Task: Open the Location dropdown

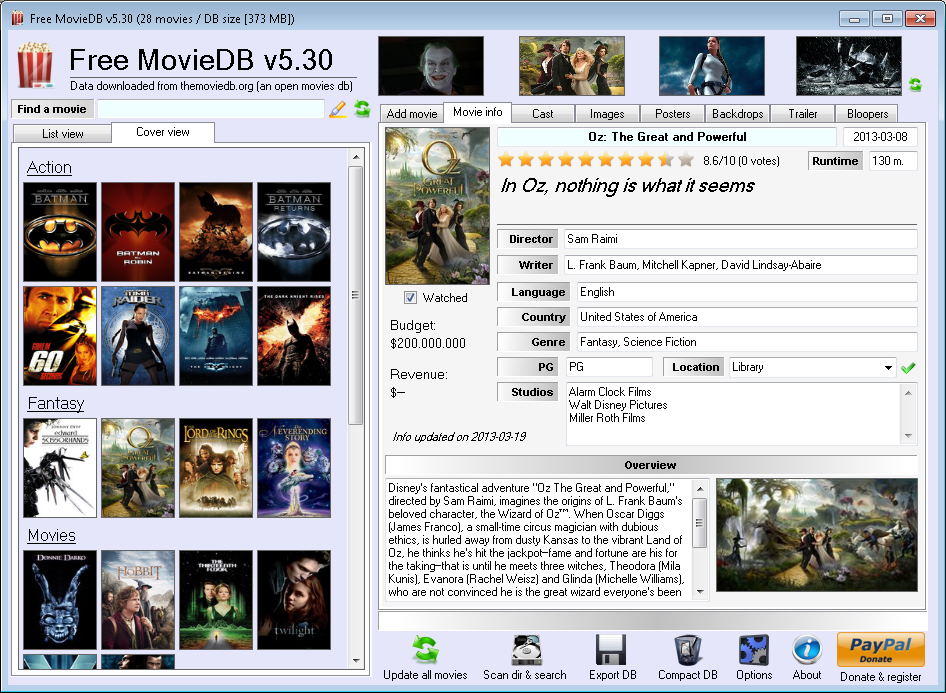Action: [x=888, y=367]
